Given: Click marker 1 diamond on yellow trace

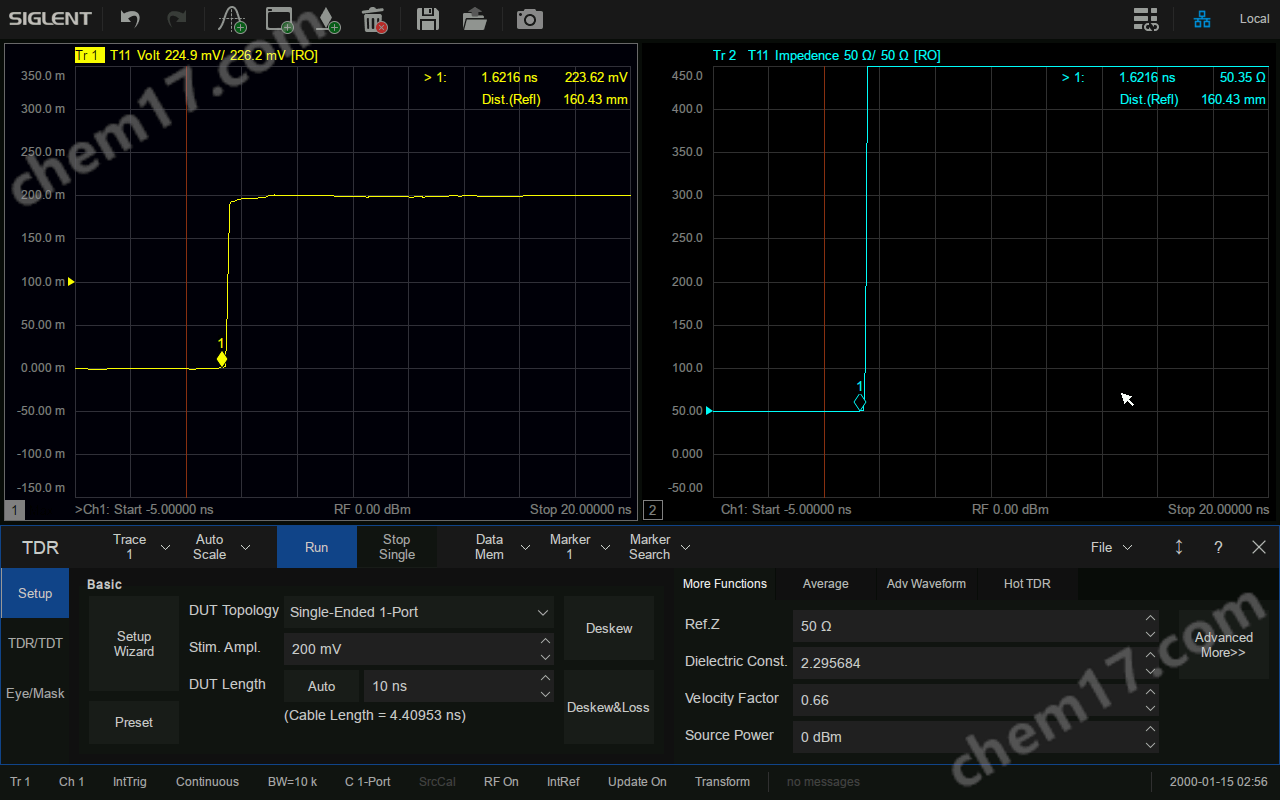Looking at the screenshot, I should (x=222, y=359).
